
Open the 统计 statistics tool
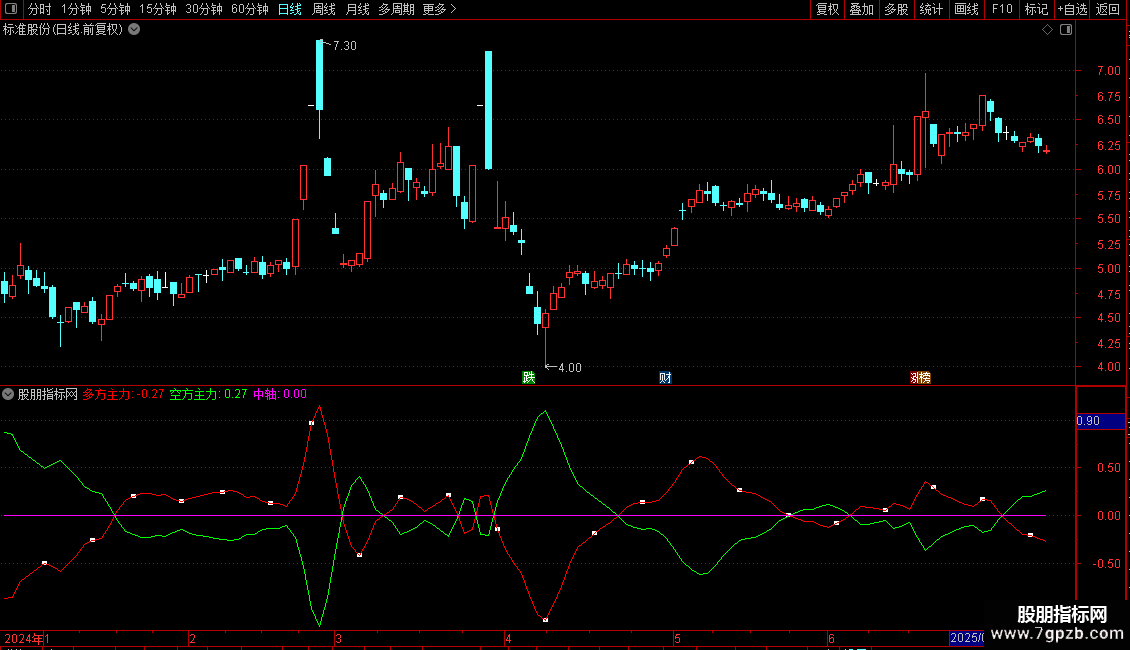931,9
